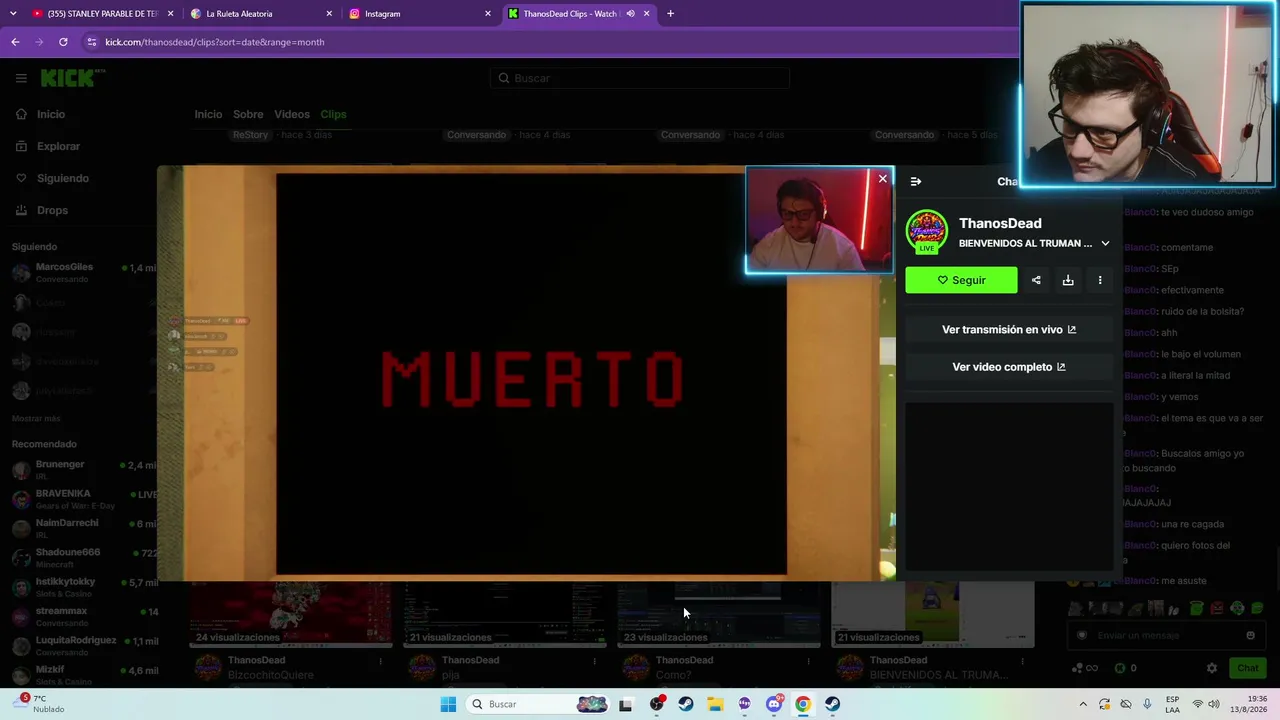Switch keyboard language ESP LAA
The width and height of the screenshot is (1280, 720).
point(1172,704)
